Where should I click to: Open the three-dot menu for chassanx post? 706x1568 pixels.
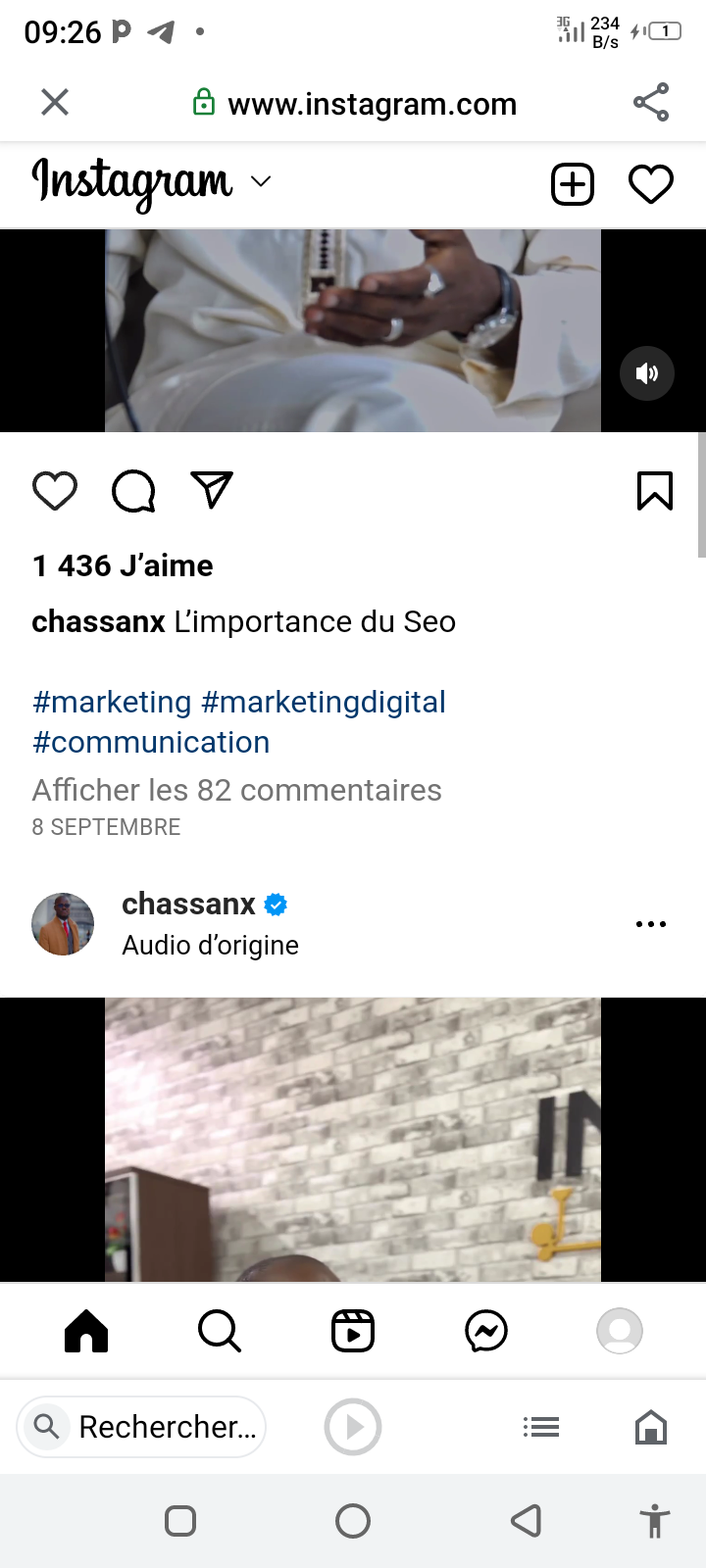click(x=651, y=924)
